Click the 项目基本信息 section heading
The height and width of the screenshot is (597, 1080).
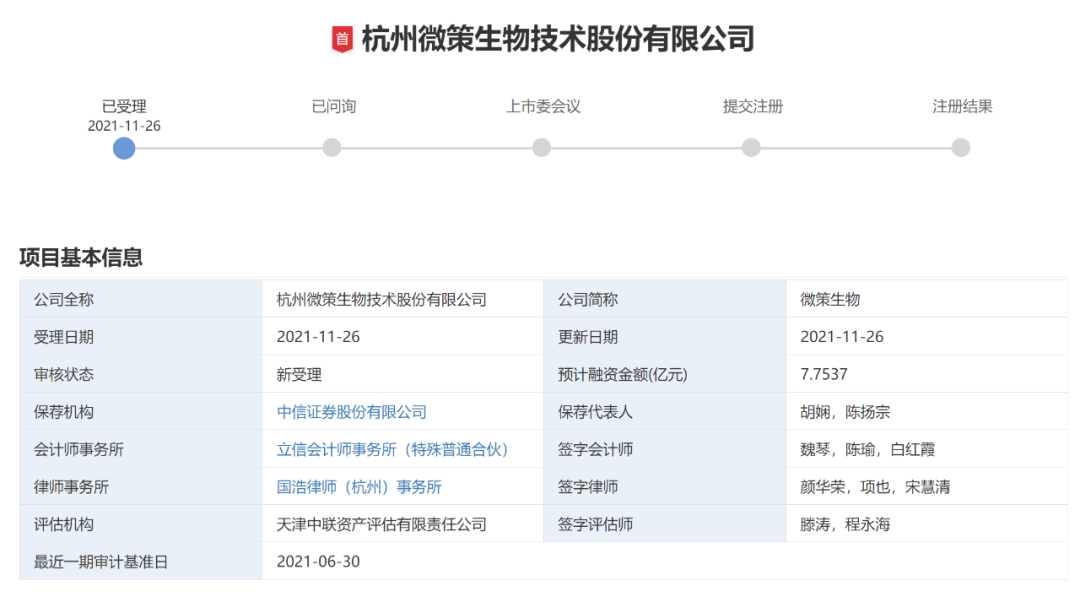(x=81, y=257)
